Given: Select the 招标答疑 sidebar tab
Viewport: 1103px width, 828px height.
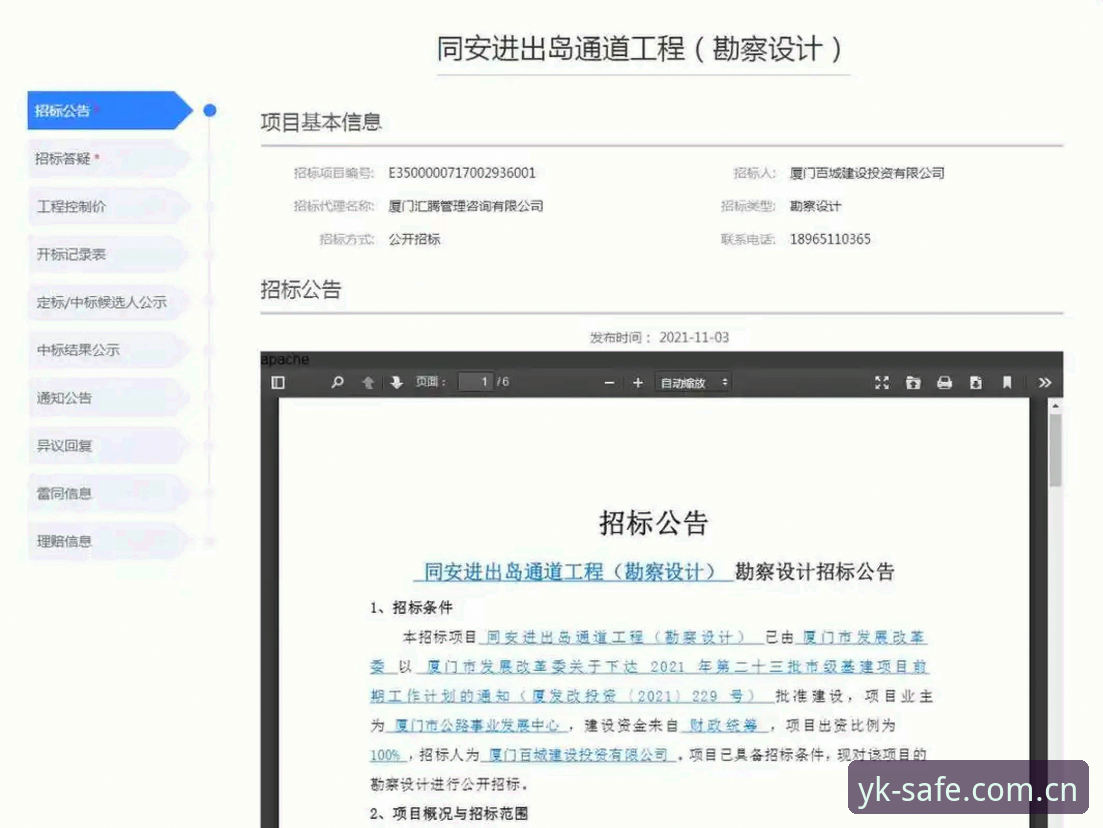Looking at the screenshot, I should click(x=109, y=158).
